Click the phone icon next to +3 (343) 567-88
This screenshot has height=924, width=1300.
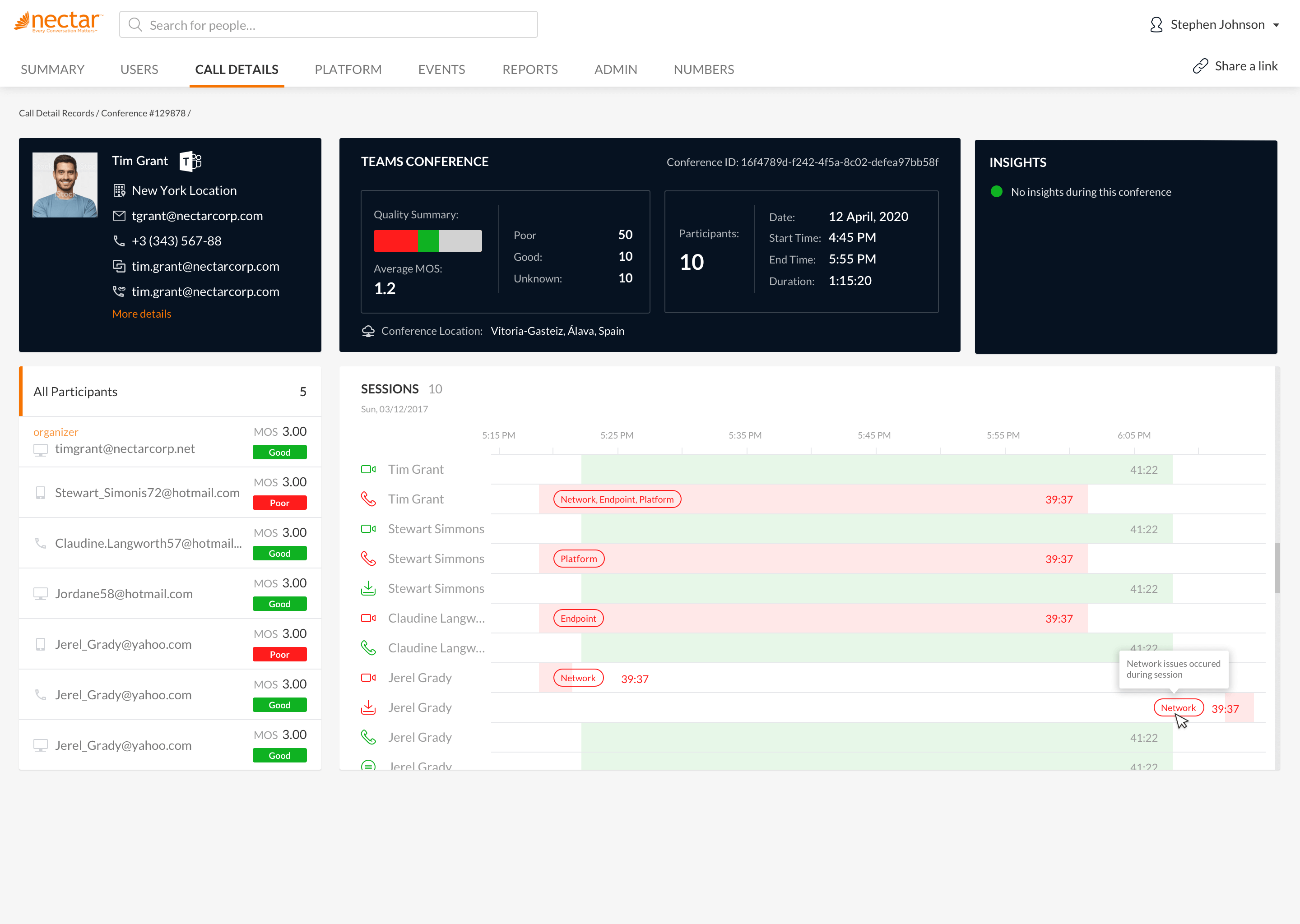119,240
